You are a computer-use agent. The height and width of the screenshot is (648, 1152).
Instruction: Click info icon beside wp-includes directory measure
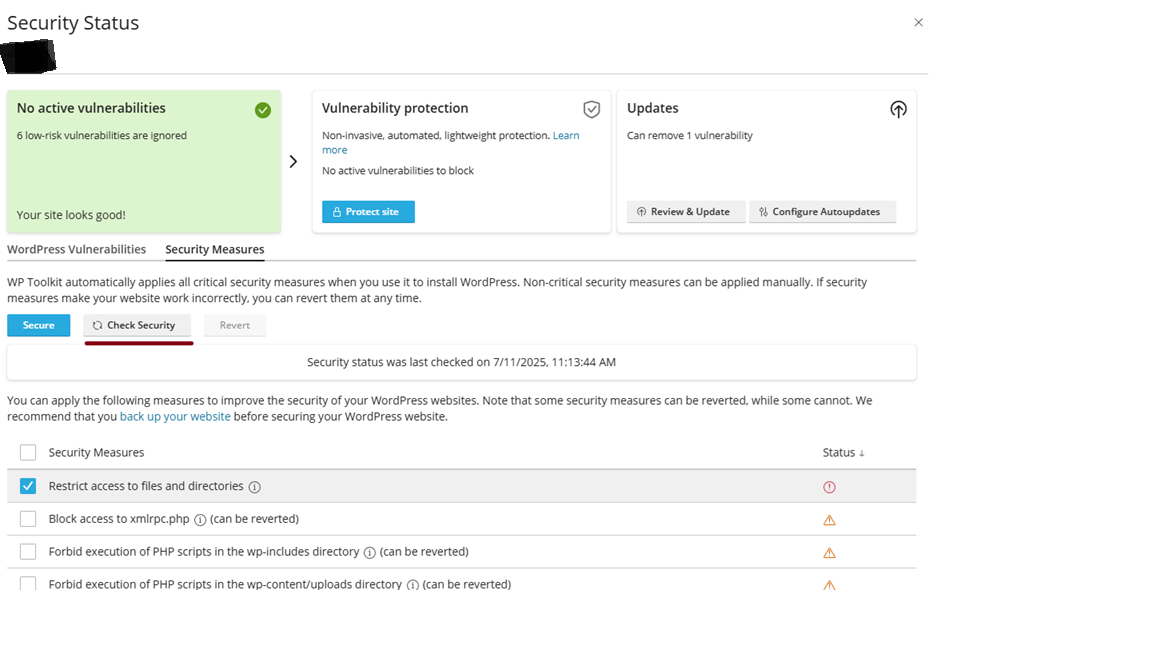coord(370,552)
